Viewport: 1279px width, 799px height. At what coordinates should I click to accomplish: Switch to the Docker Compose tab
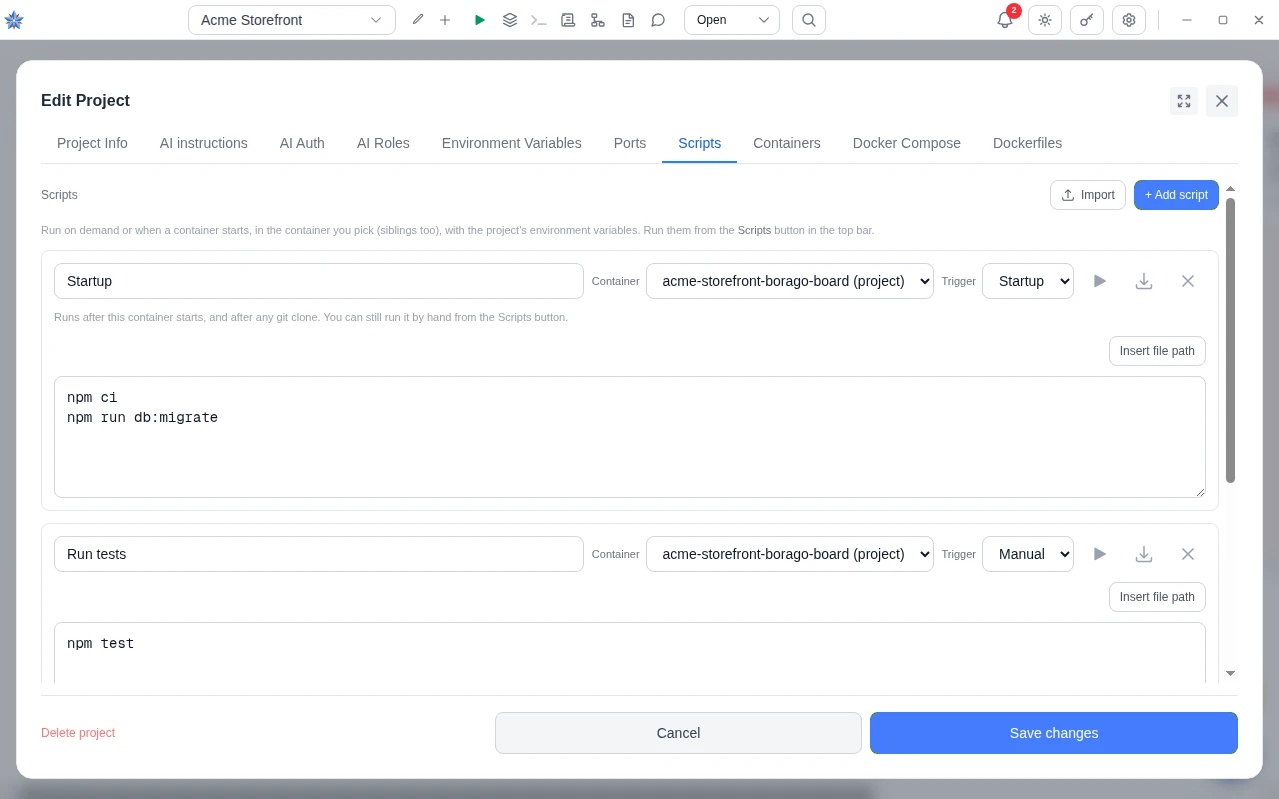(x=907, y=143)
